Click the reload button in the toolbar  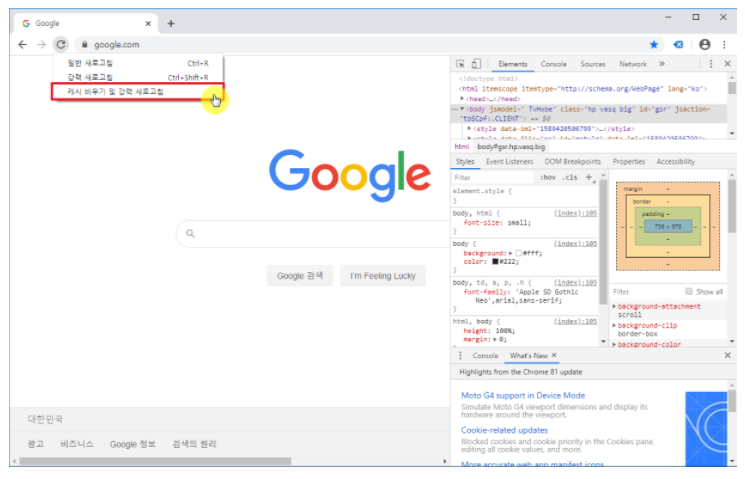[61, 45]
